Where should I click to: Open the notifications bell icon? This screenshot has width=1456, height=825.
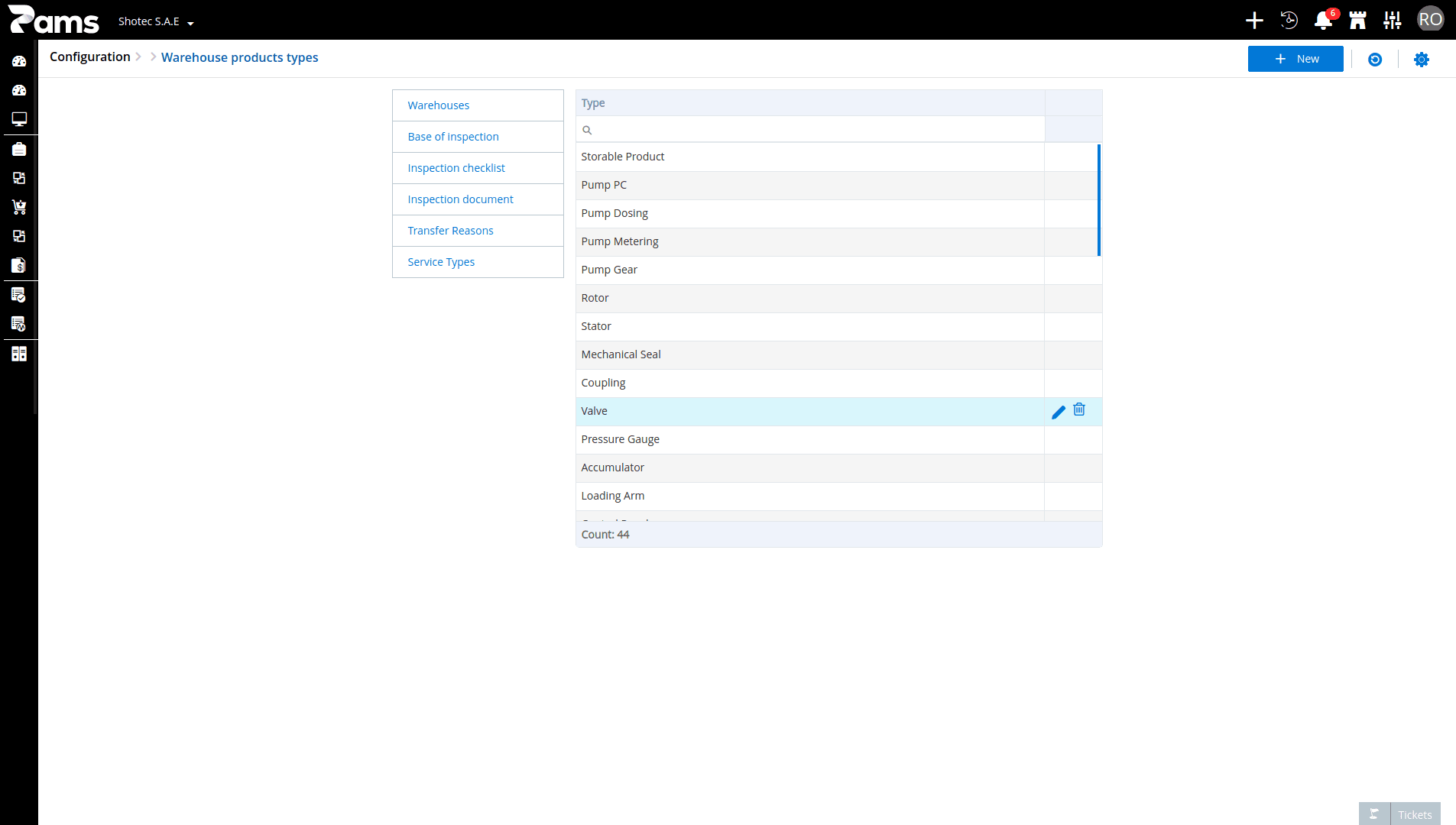(1323, 21)
